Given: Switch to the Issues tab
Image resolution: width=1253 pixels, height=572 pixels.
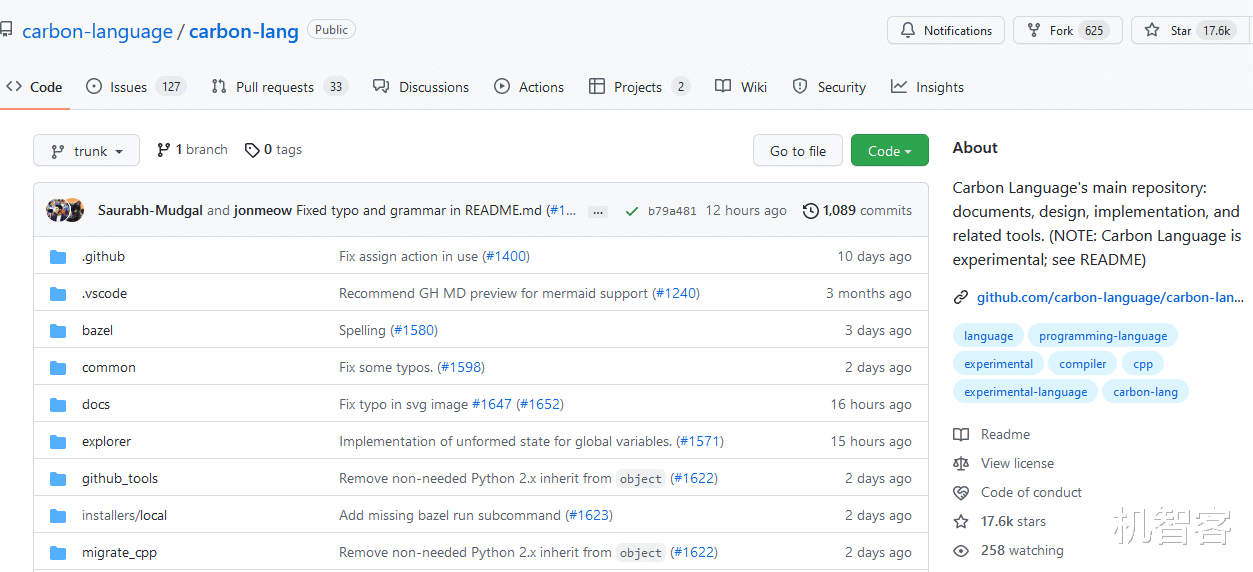Looking at the screenshot, I should click(x=136, y=87).
